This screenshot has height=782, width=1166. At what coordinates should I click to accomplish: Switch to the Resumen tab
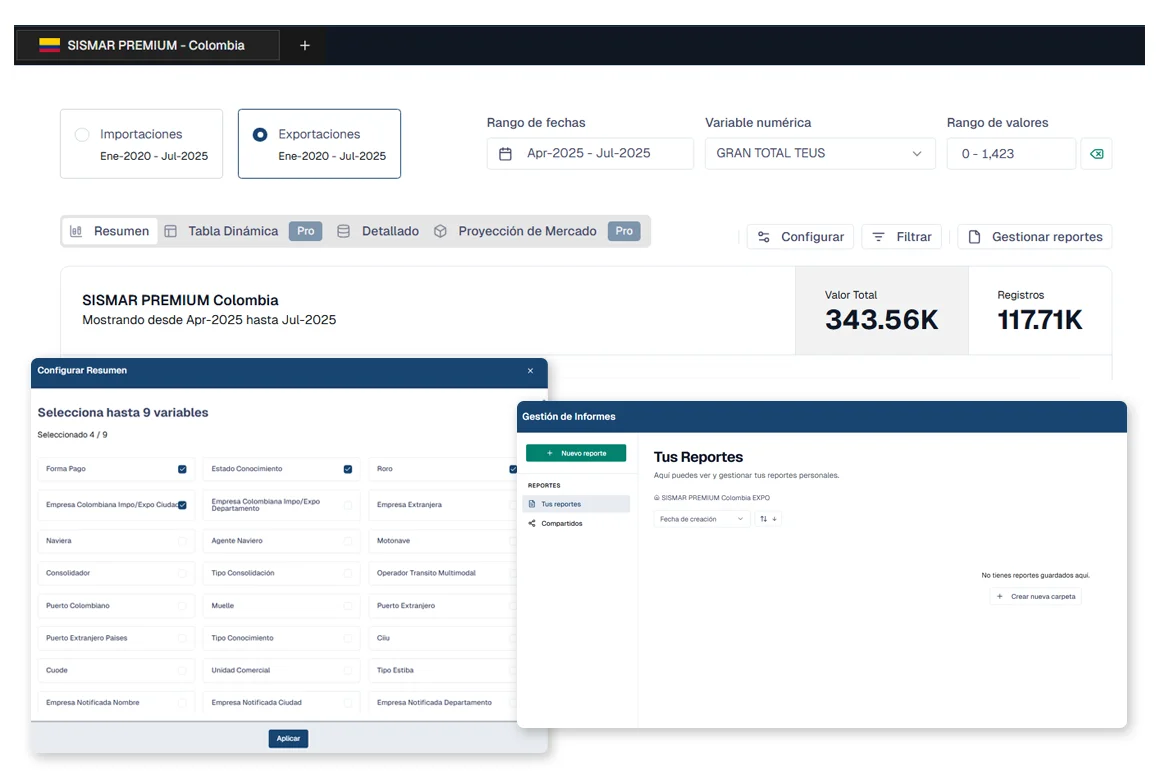click(110, 231)
